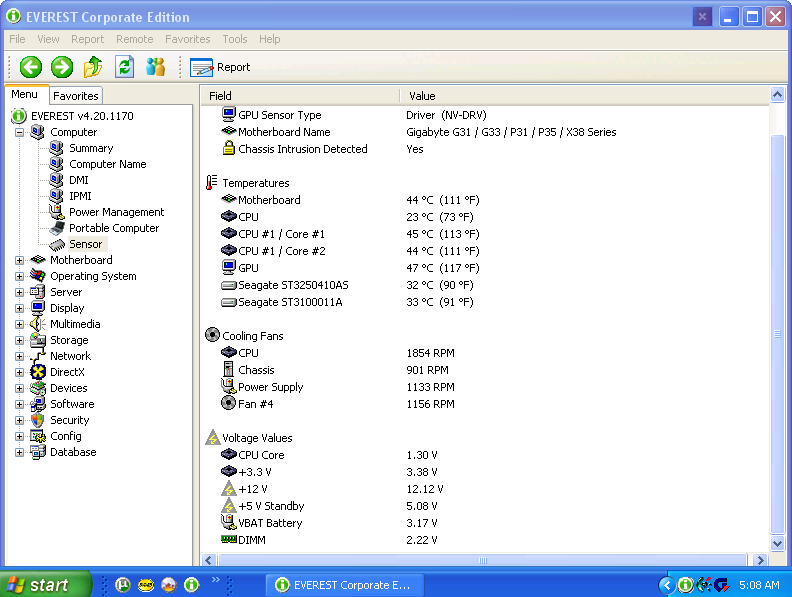792x597 pixels.
Task: Click the Security shield icon in the tree
Action: [38, 420]
